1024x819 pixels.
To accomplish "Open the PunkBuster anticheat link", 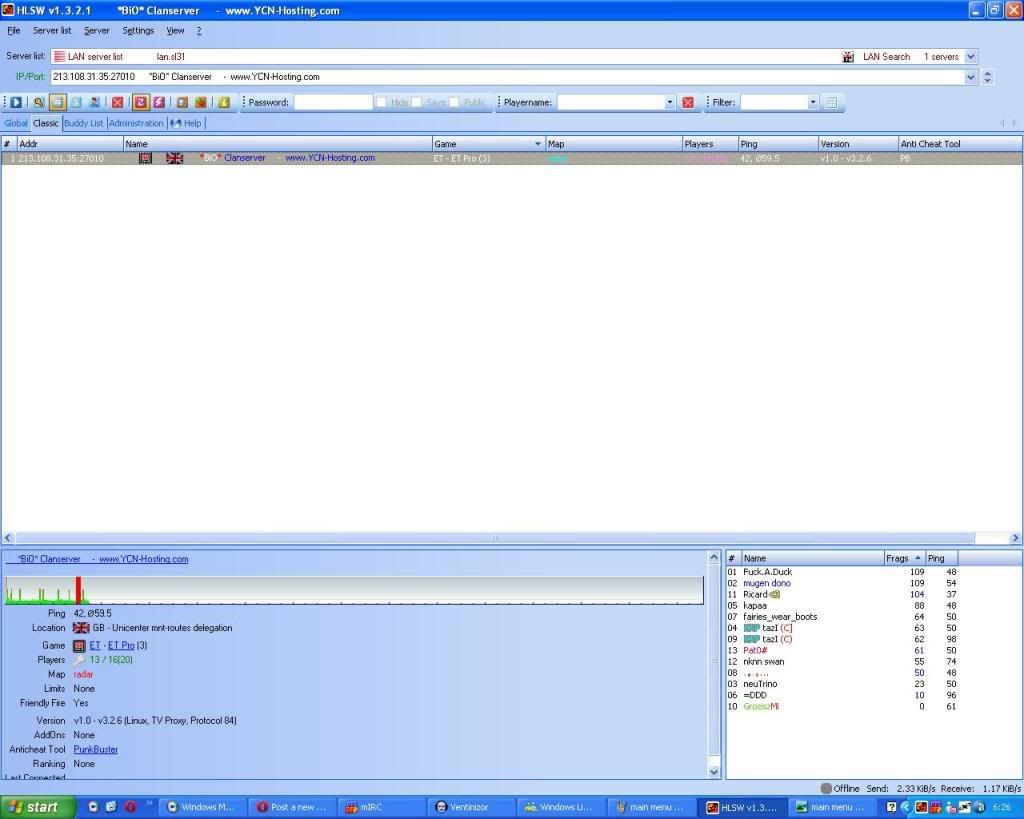I will click(95, 749).
